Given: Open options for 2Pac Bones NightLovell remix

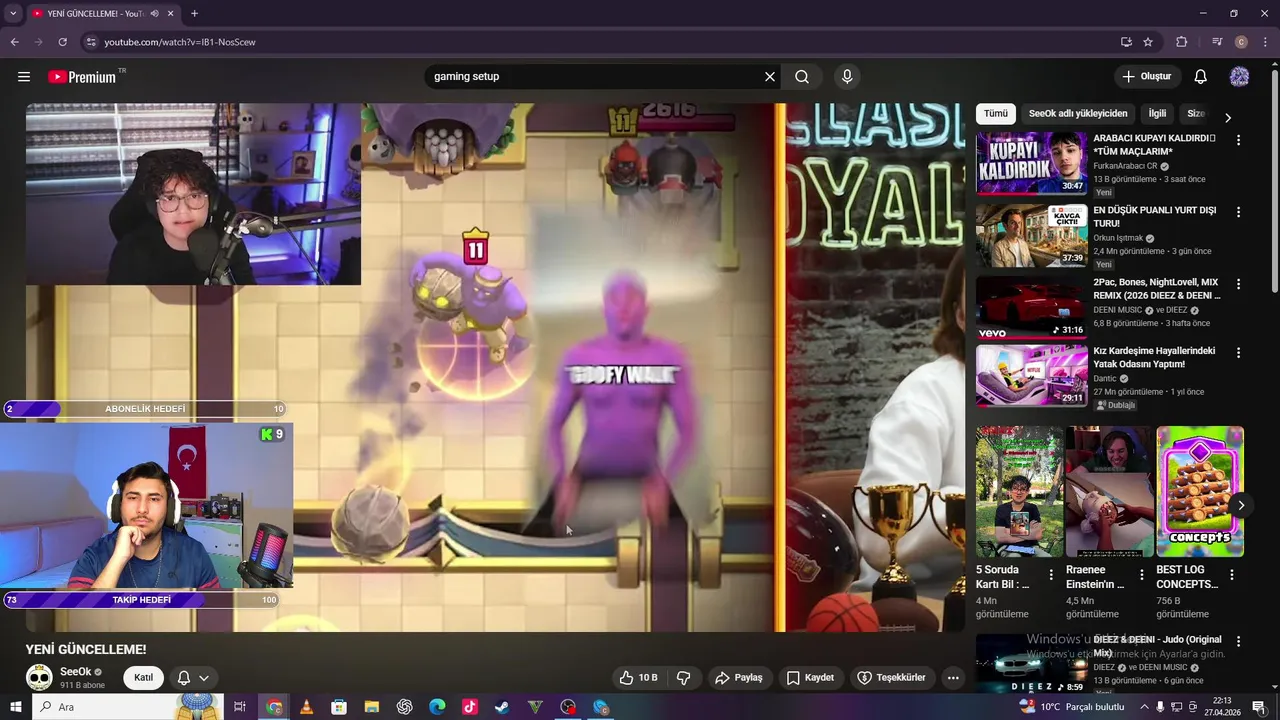Looking at the screenshot, I should click(1238, 285).
